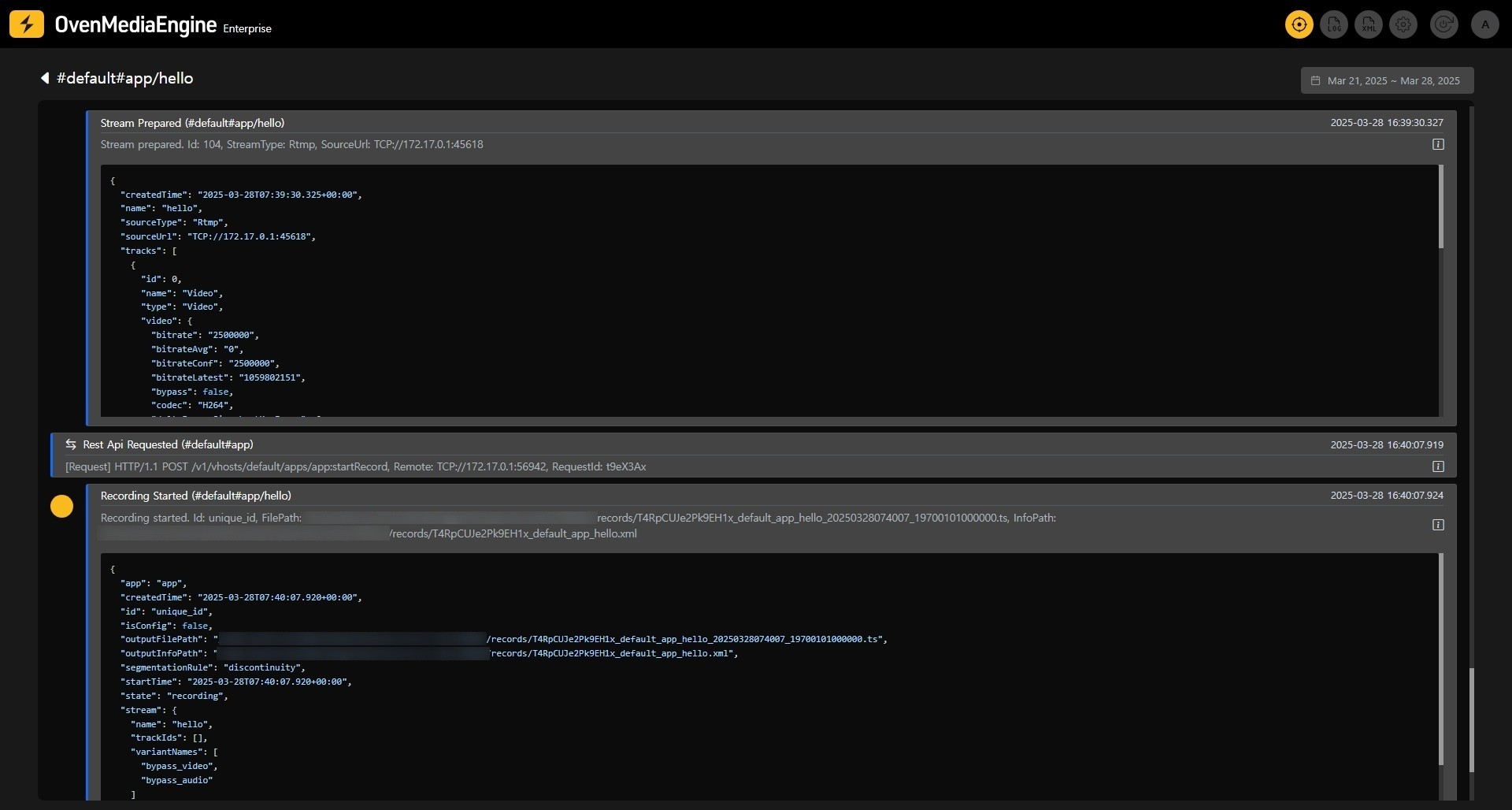Viewport: 1512px width, 810px height.
Task: Open the user avatar 'A' menu
Action: 1485,24
